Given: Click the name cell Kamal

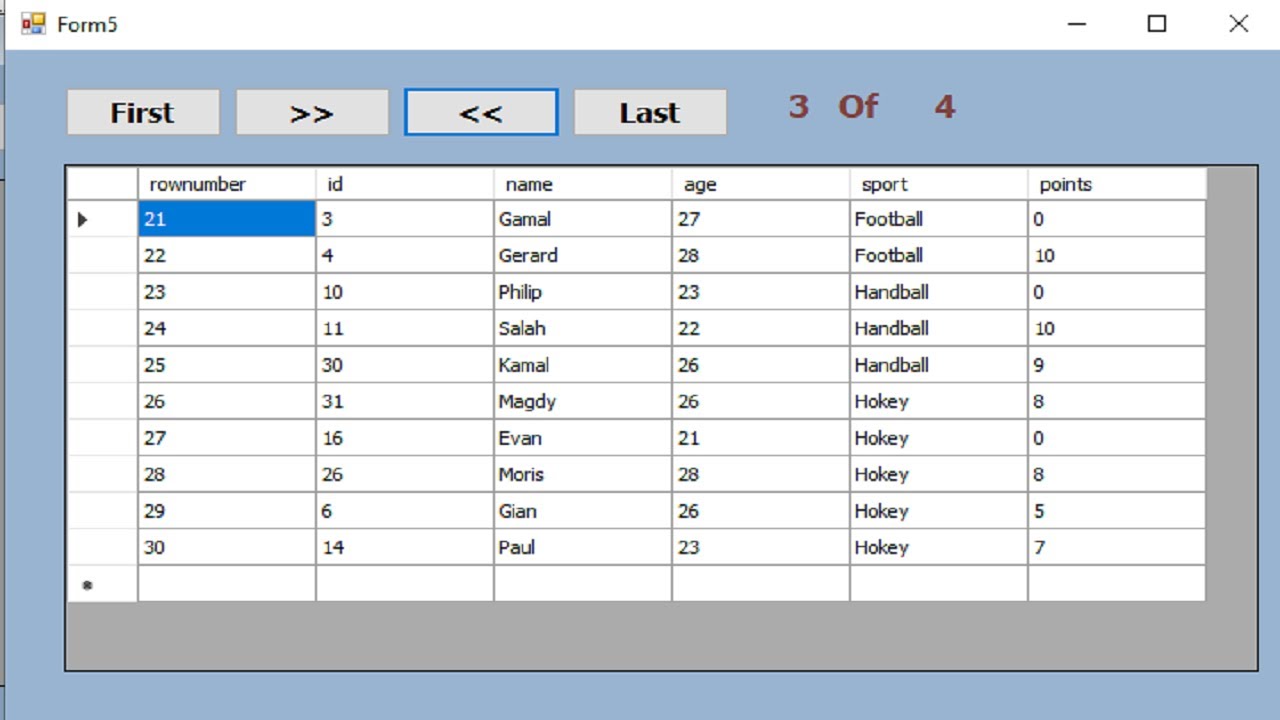Looking at the screenshot, I should coord(583,365).
